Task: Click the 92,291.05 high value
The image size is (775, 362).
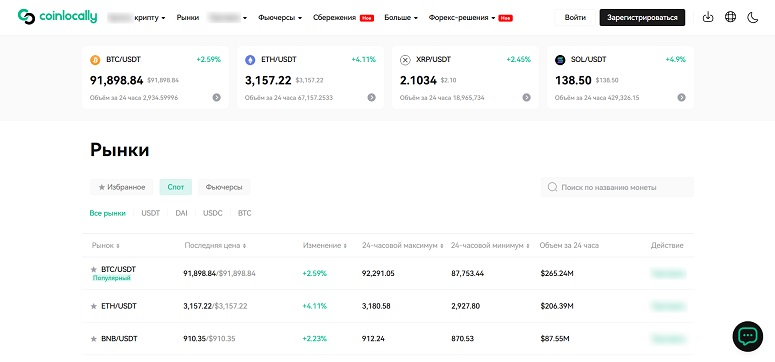Action: (378, 273)
